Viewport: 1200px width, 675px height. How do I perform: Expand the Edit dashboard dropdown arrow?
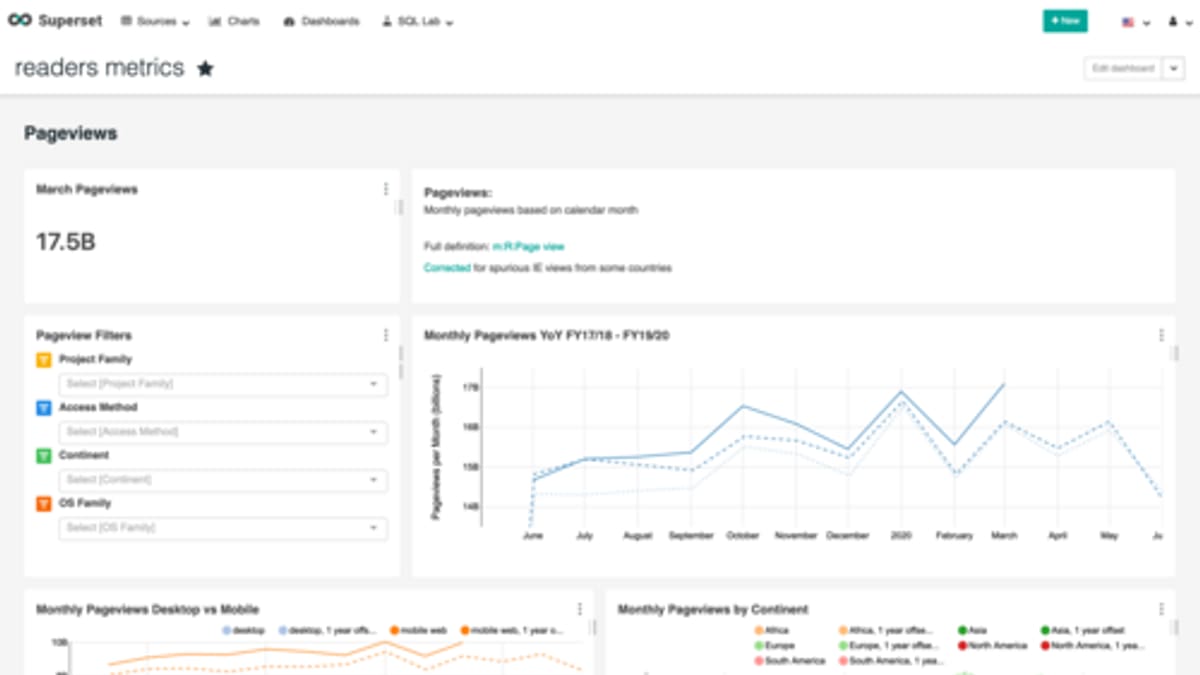[x=1174, y=68]
